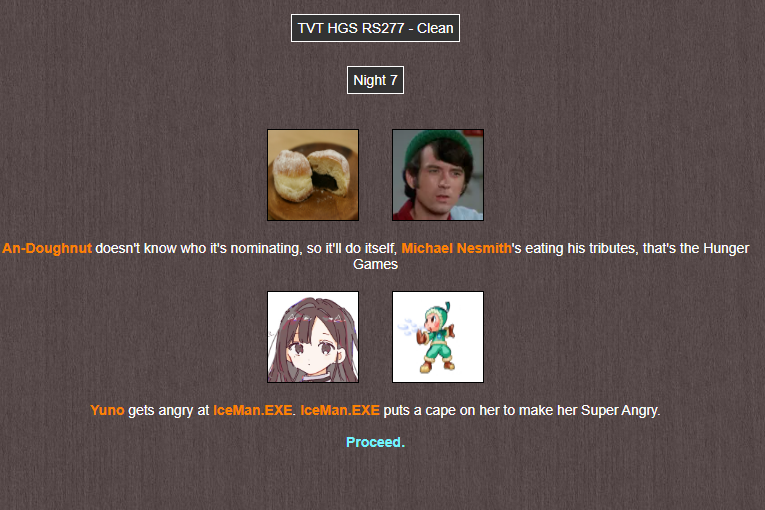Click the orange Michael Nesmith name
The width and height of the screenshot is (765, 510).
pyautogui.click(x=456, y=248)
